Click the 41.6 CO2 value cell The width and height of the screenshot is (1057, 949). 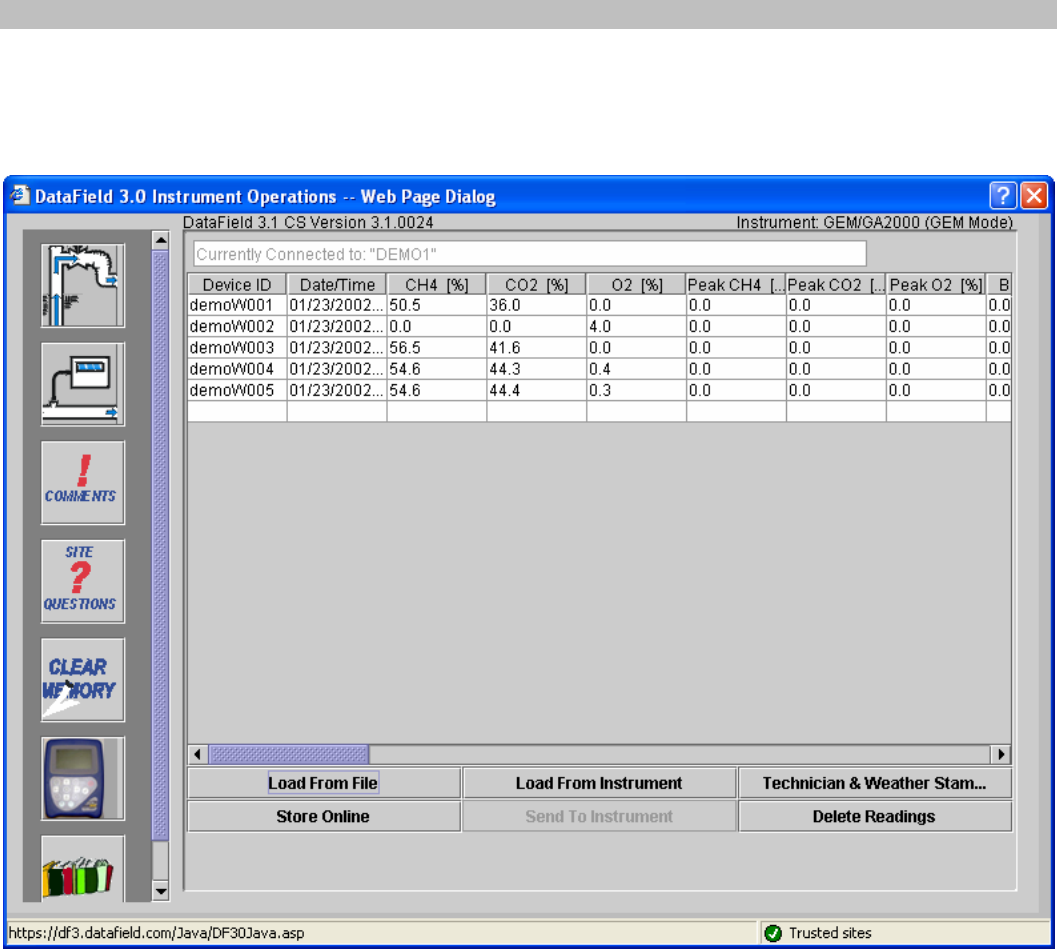pyautogui.click(x=537, y=348)
